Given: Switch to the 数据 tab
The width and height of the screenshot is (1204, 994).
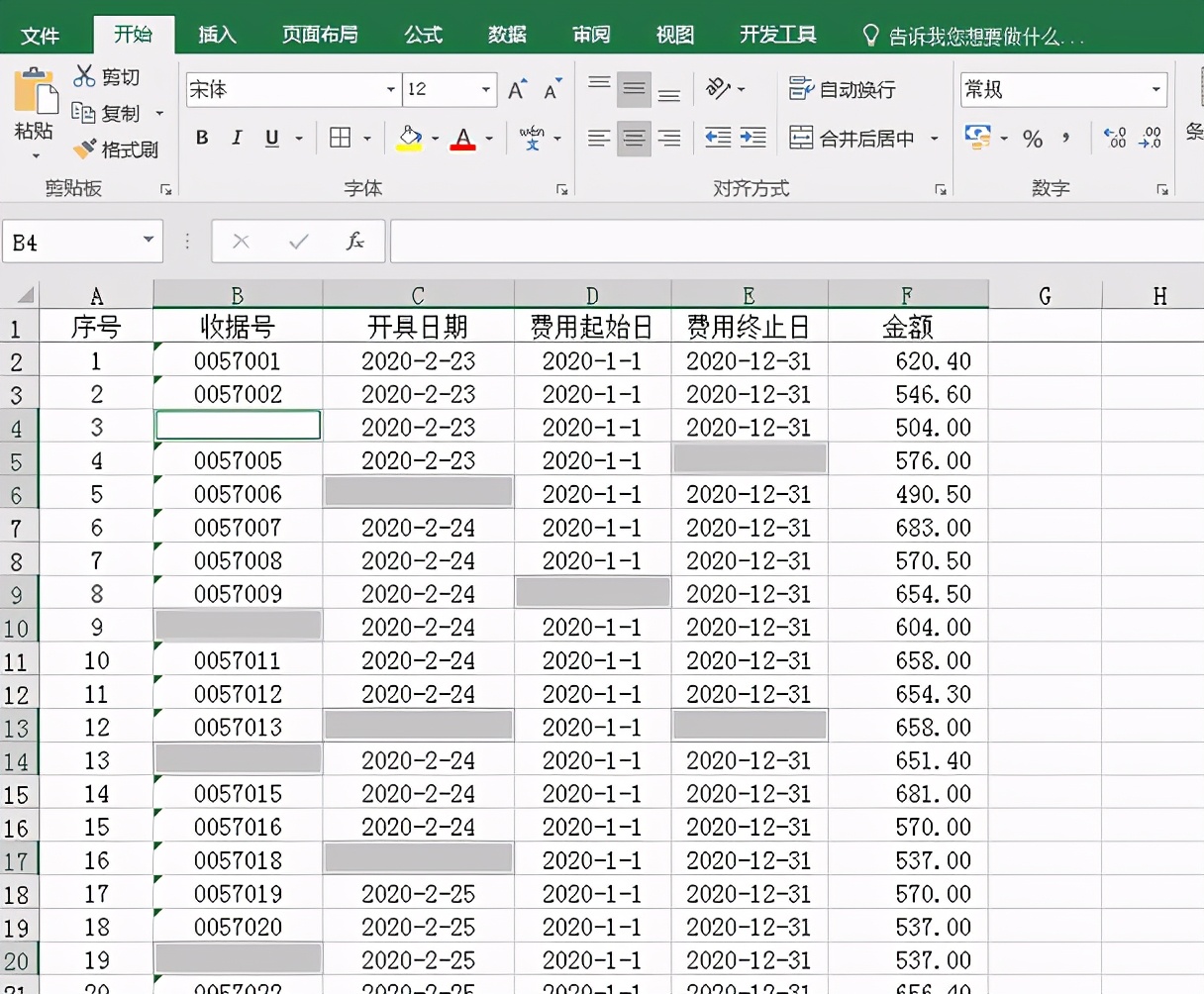Looking at the screenshot, I should [x=507, y=35].
